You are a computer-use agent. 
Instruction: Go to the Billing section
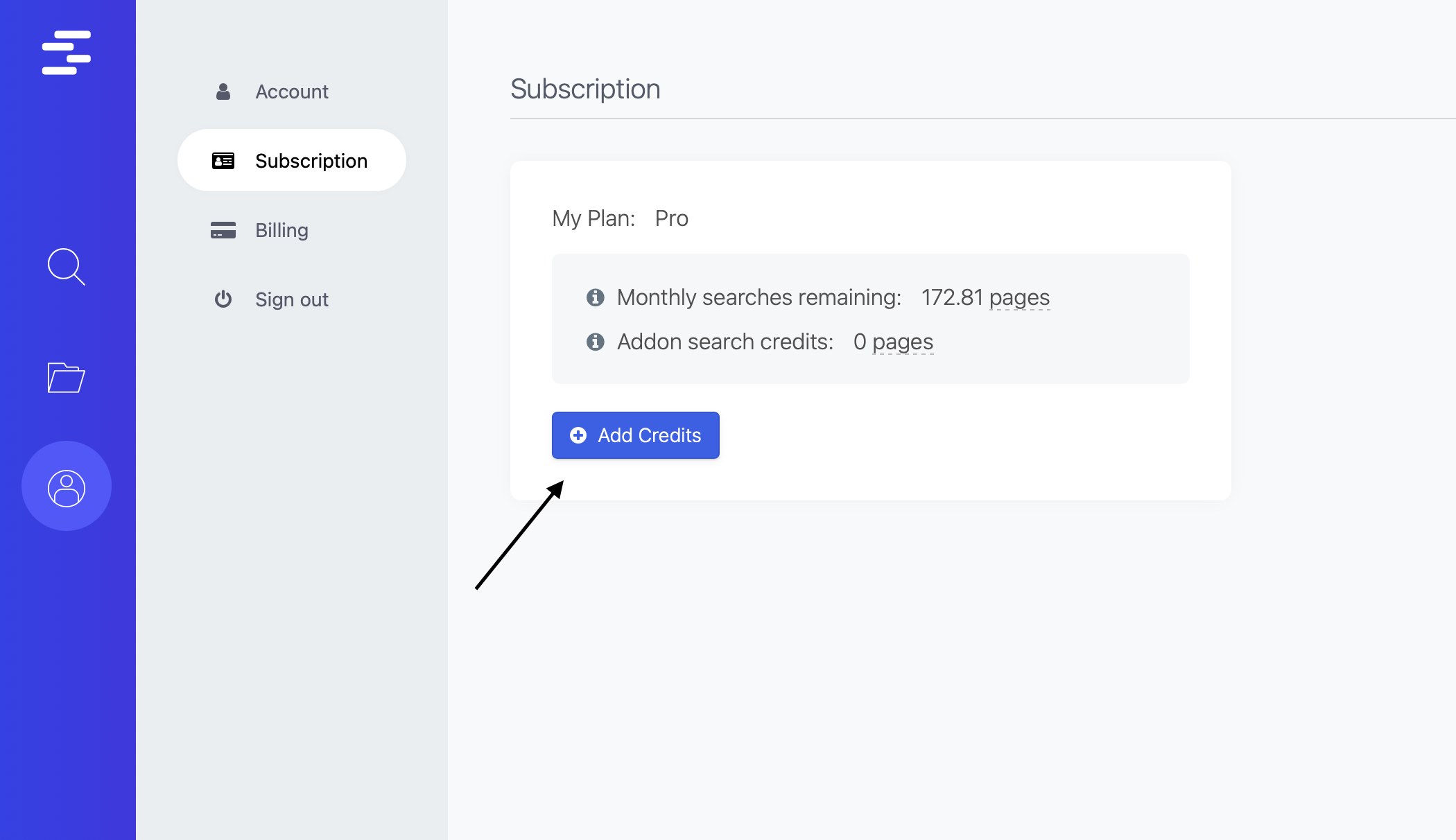(281, 230)
